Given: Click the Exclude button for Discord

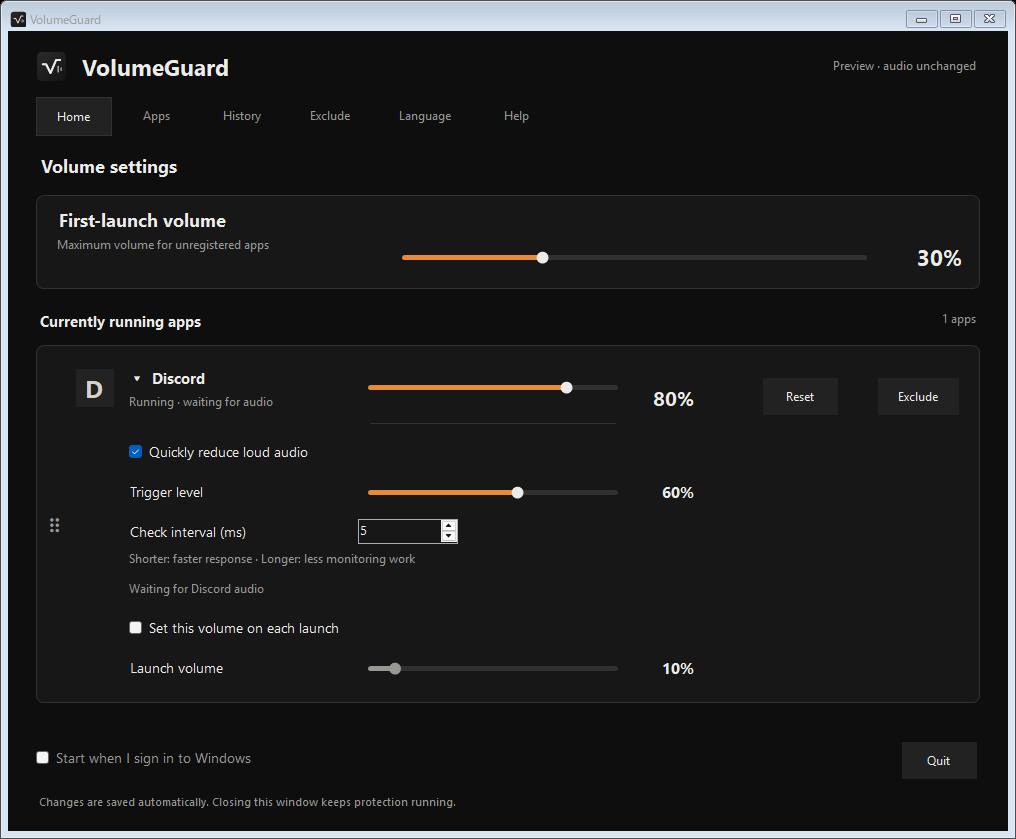Looking at the screenshot, I should coord(918,397).
